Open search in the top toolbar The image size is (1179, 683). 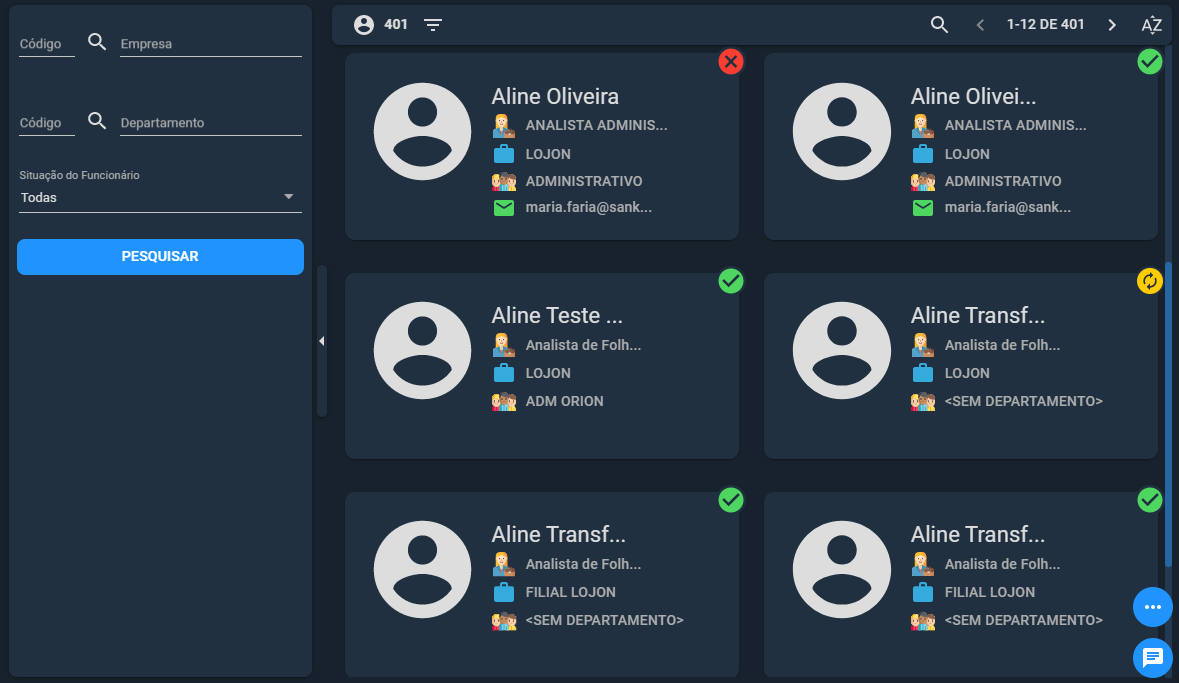tap(939, 25)
